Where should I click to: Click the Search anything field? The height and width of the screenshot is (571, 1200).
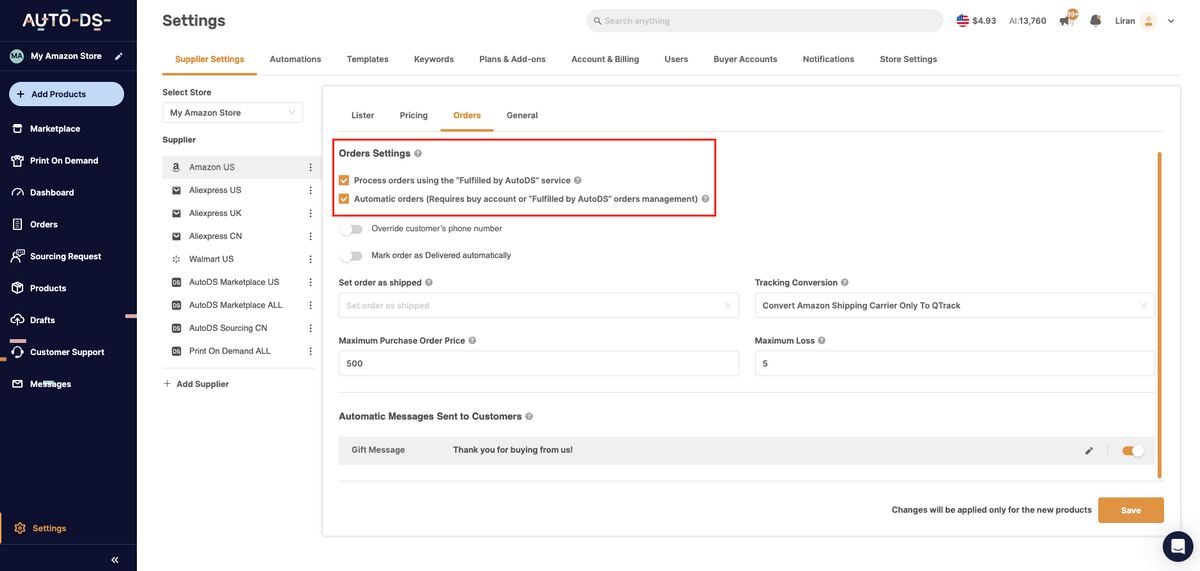tap(765, 21)
